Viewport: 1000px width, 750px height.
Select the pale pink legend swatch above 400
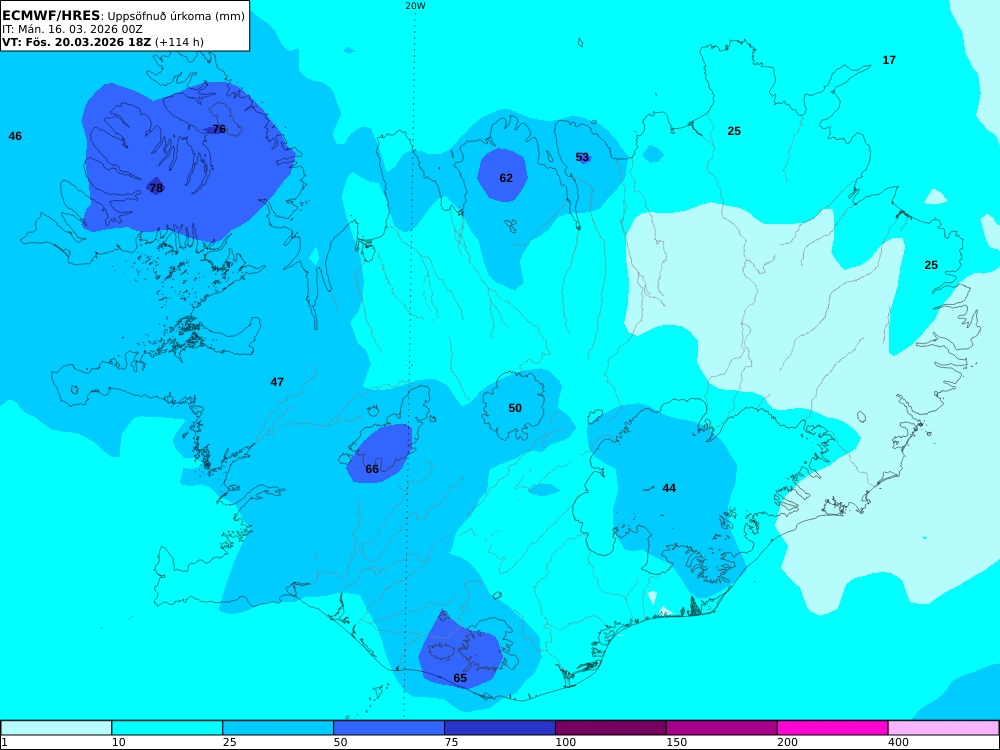[944, 728]
